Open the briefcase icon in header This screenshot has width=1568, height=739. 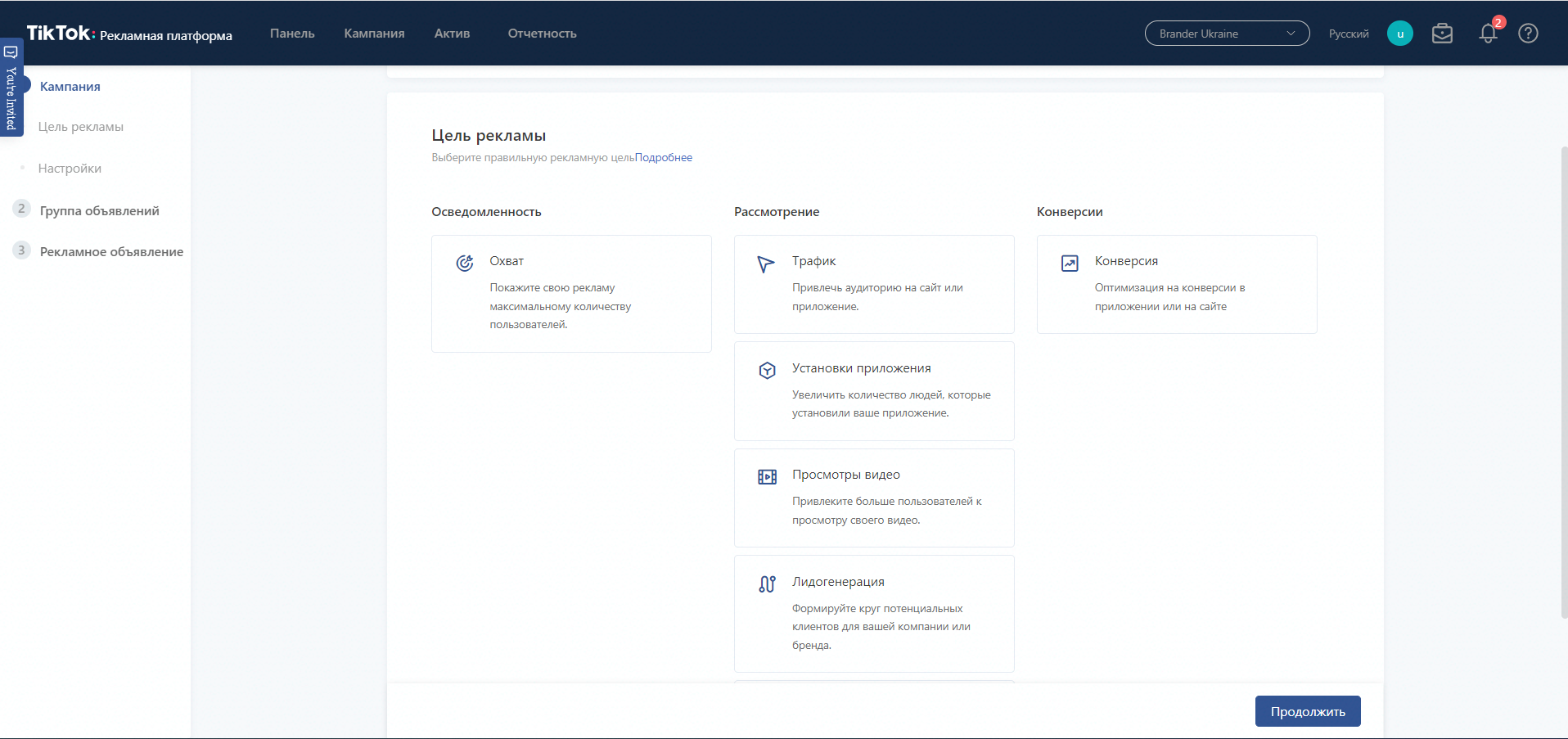click(1442, 34)
